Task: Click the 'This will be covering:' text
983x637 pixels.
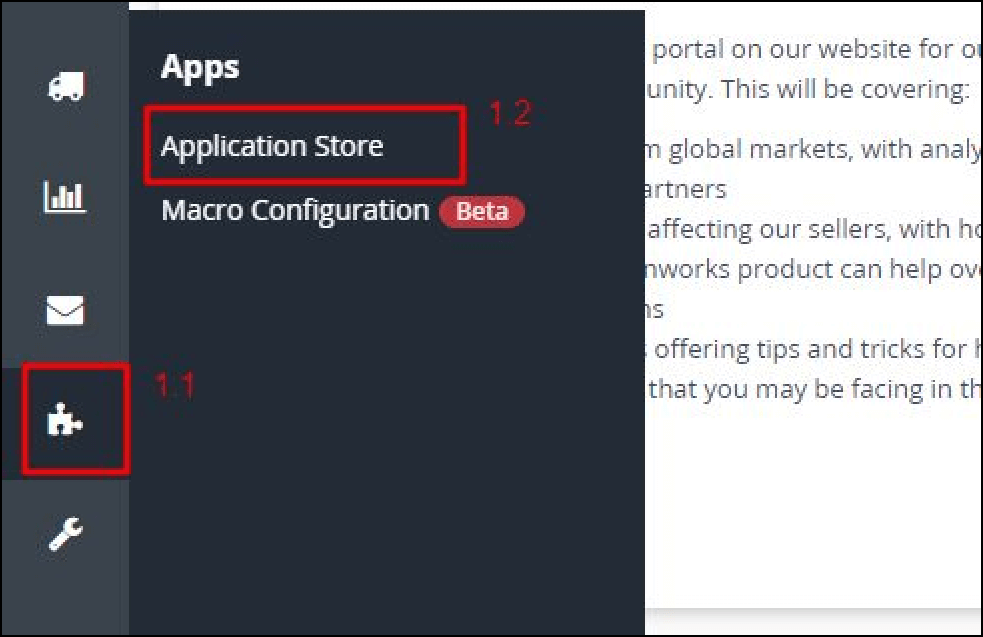Action: point(845,89)
